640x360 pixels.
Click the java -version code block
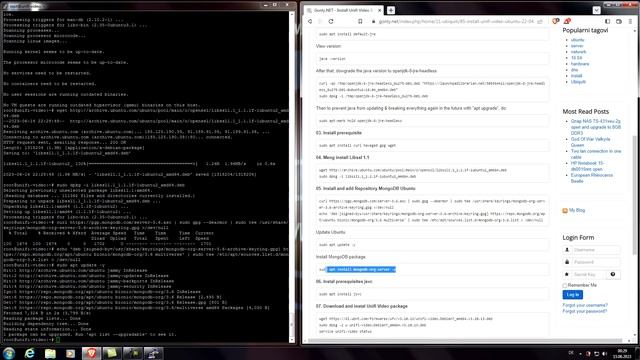(432, 59)
